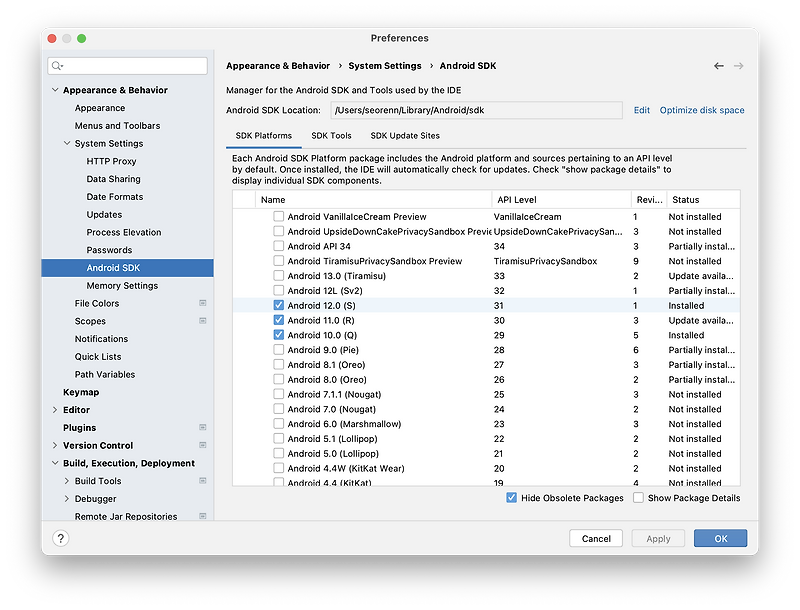Click project-level icon beside Version Control
Screen dimensions: 800x610
coord(203,445)
